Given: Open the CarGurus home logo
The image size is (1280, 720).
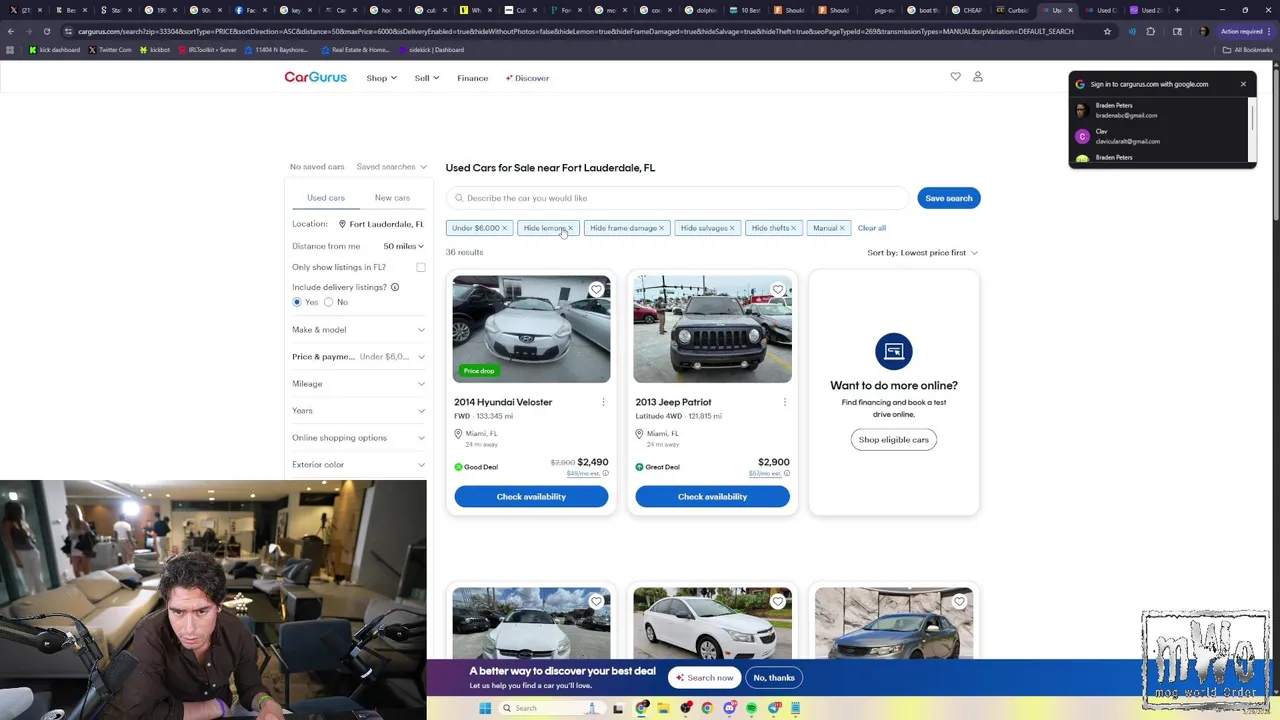Looking at the screenshot, I should pos(315,77).
